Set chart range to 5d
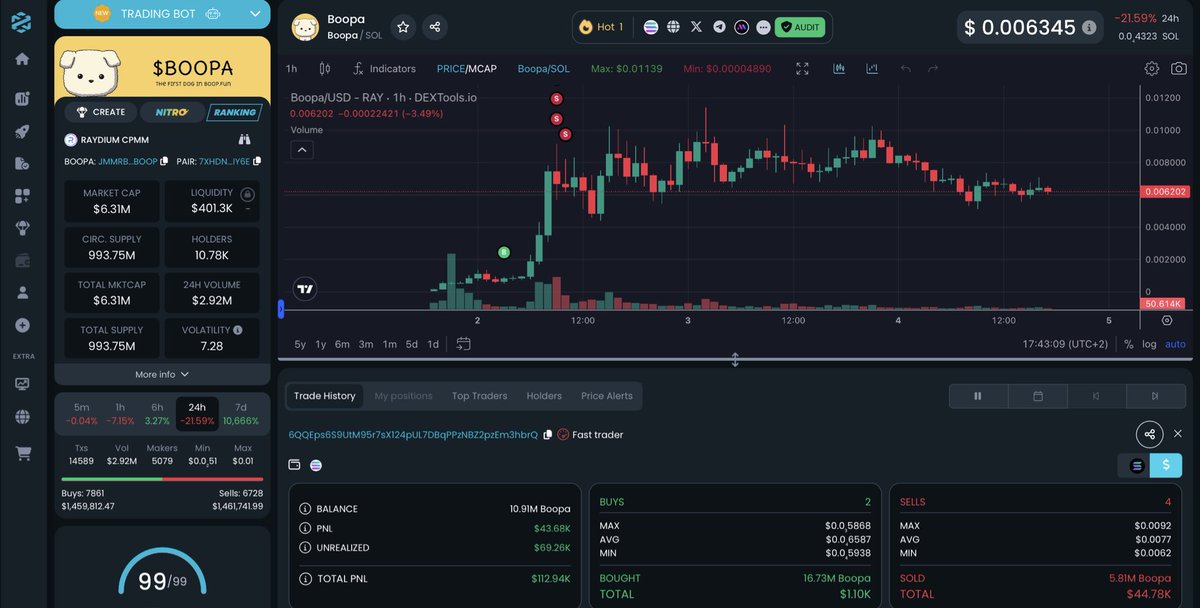1200x608 pixels. tap(412, 344)
